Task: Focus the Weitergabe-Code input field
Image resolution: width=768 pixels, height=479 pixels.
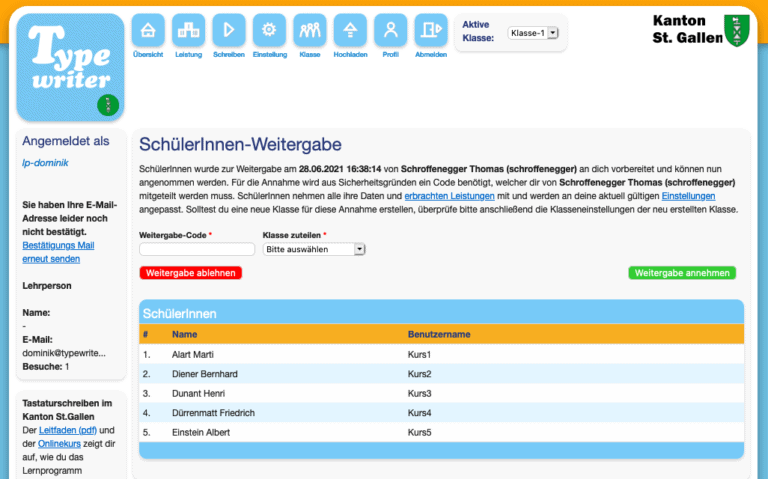Action: tap(197, 249)
